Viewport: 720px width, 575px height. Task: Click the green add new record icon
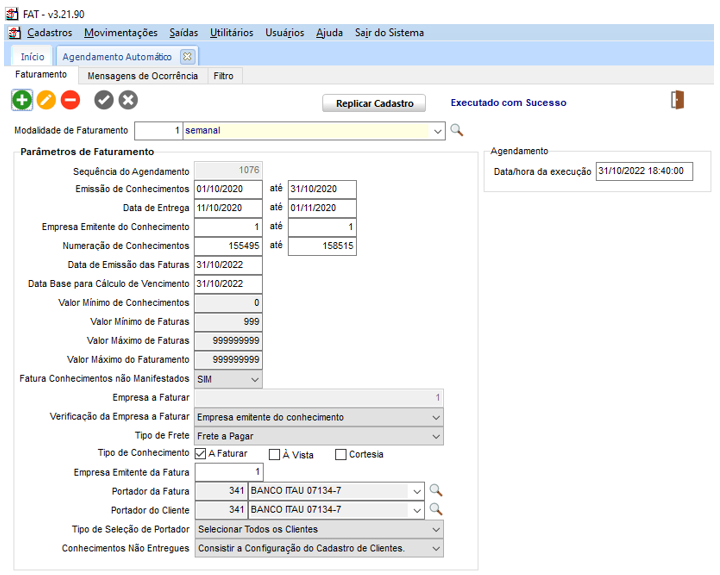[x=22, y=99]
